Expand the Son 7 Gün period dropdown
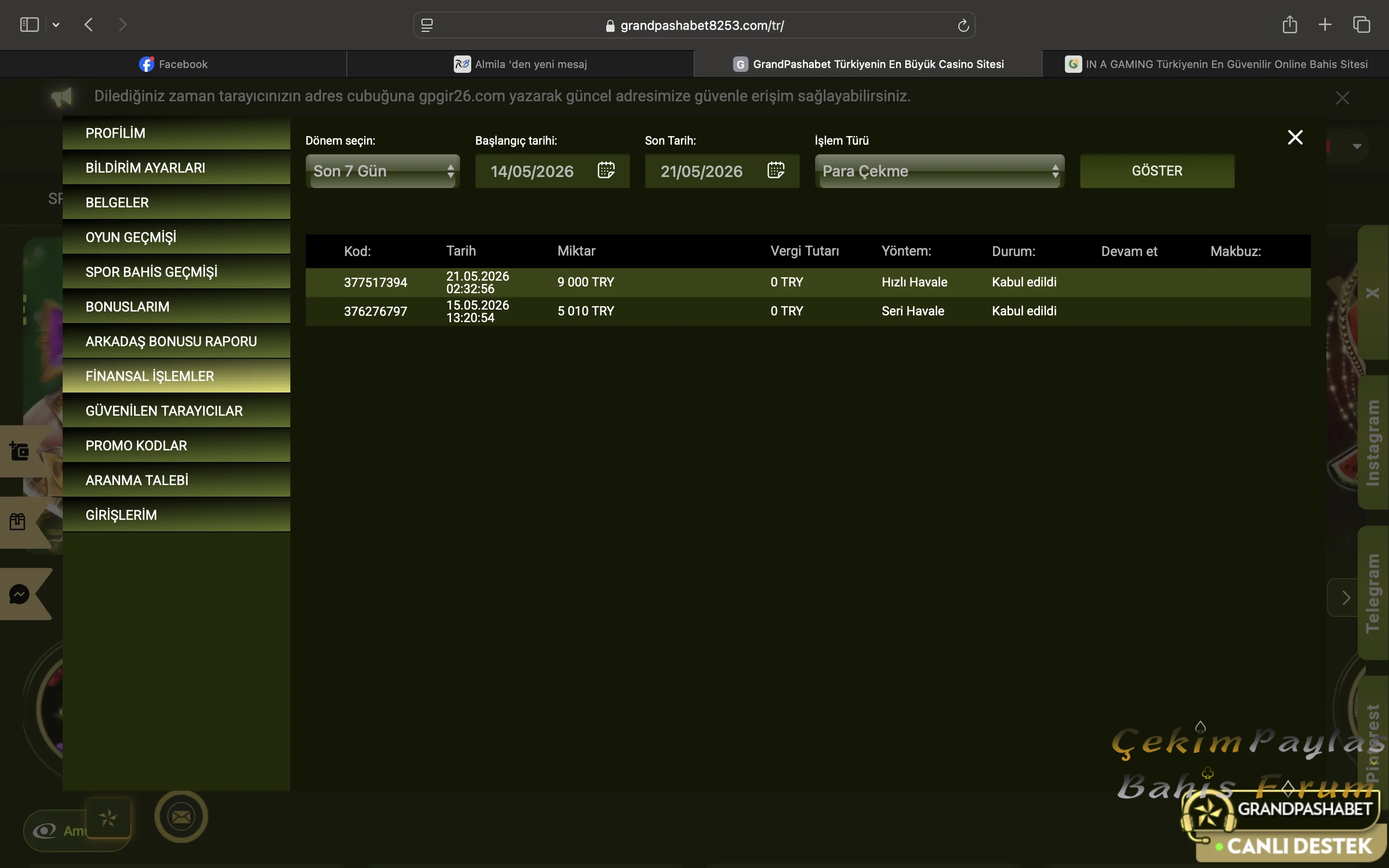1389x868 pixels. (x=383, y=171)
